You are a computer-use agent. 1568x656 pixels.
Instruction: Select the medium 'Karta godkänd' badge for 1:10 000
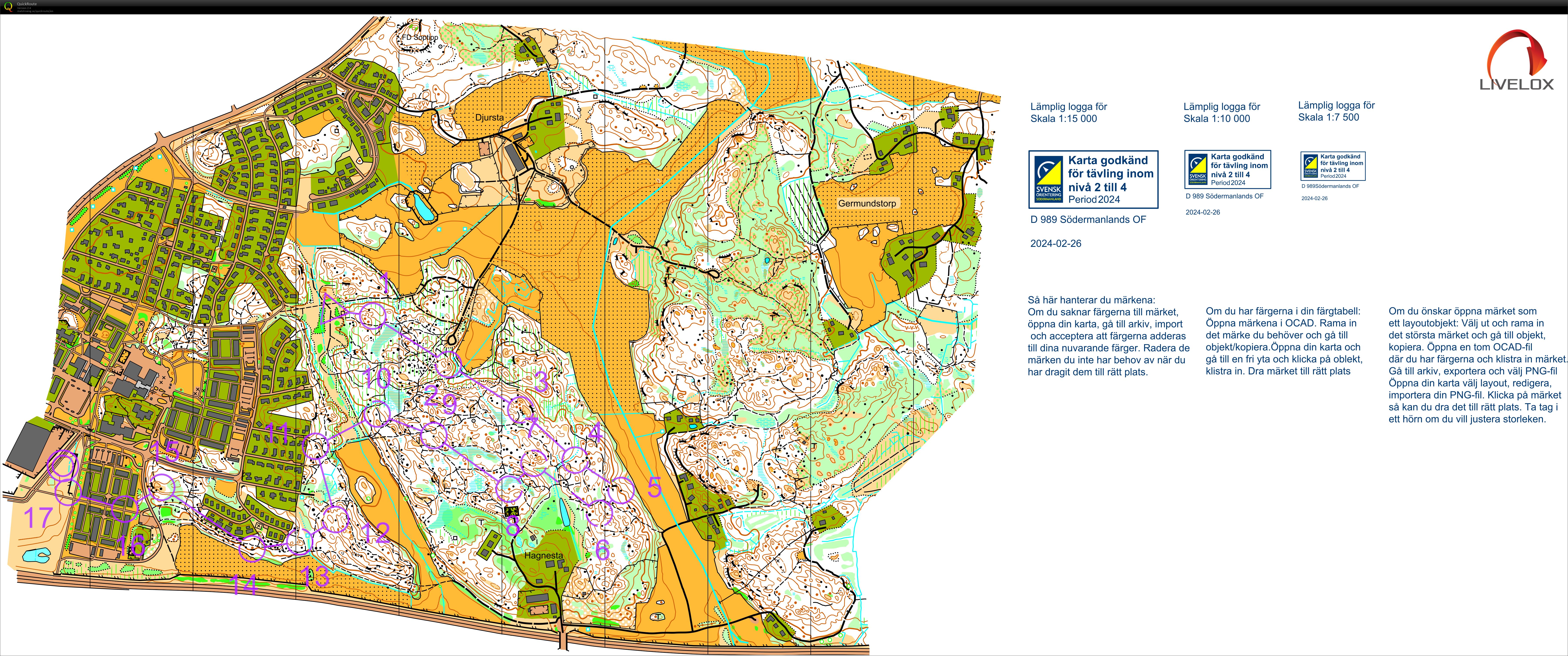[x=1228, y=169]
